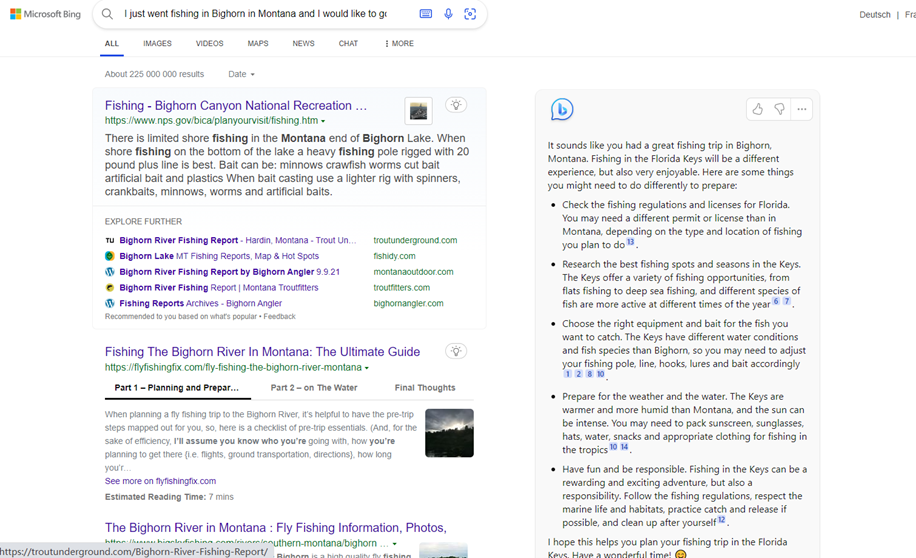Screen dimensions: 916x558
Task: Click citation 2 in chat answer
Action: coord(578,374)
